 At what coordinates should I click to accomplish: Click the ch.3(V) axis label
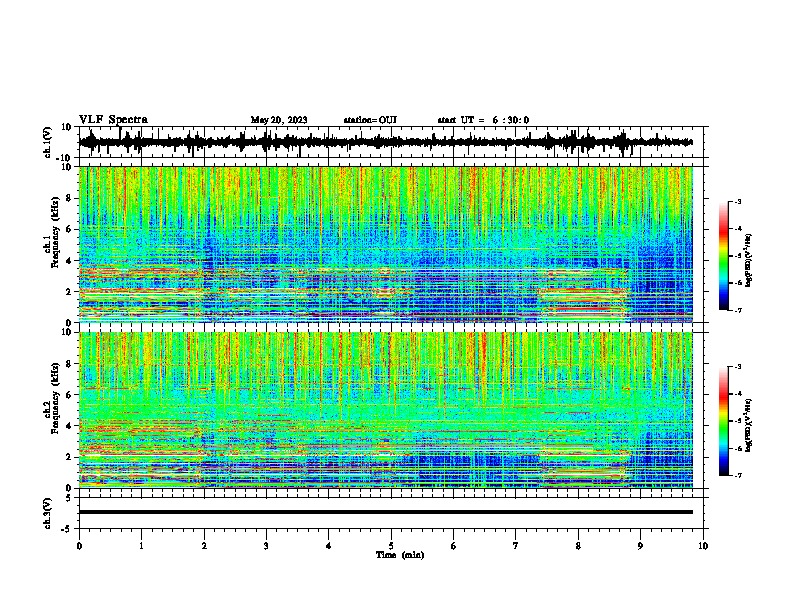point(47,514)
